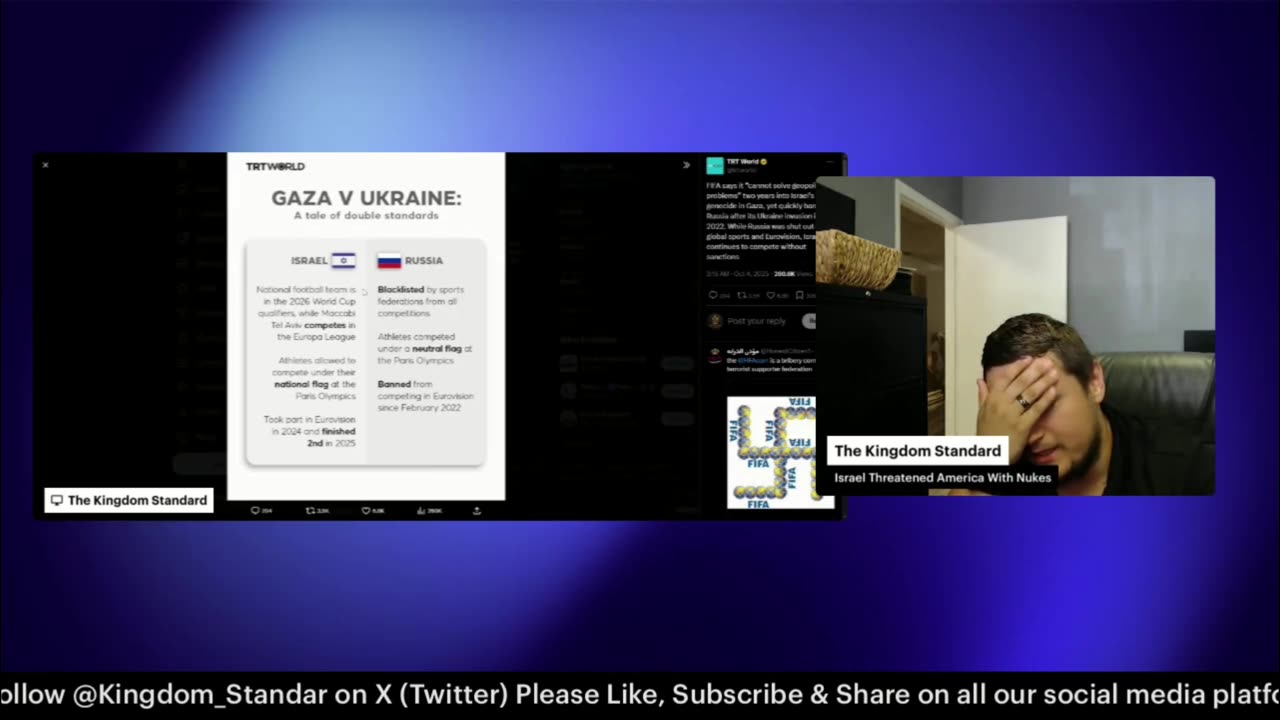Open the FIFA logo image in reply
Viewport: 1280px width, 720px height.
click(x=771, y=452)
